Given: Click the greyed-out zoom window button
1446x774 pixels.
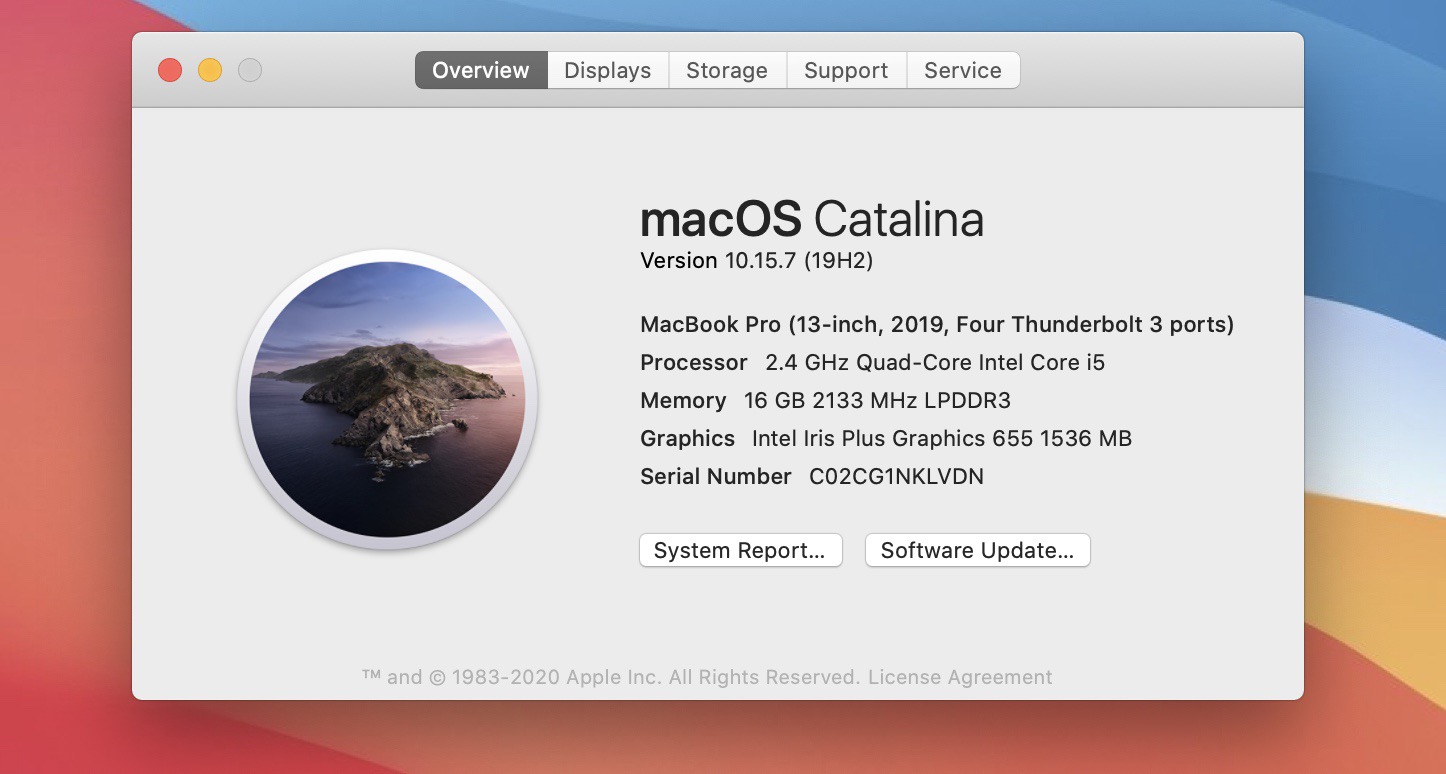Looking at the screenshot, I should coord(250,70).
